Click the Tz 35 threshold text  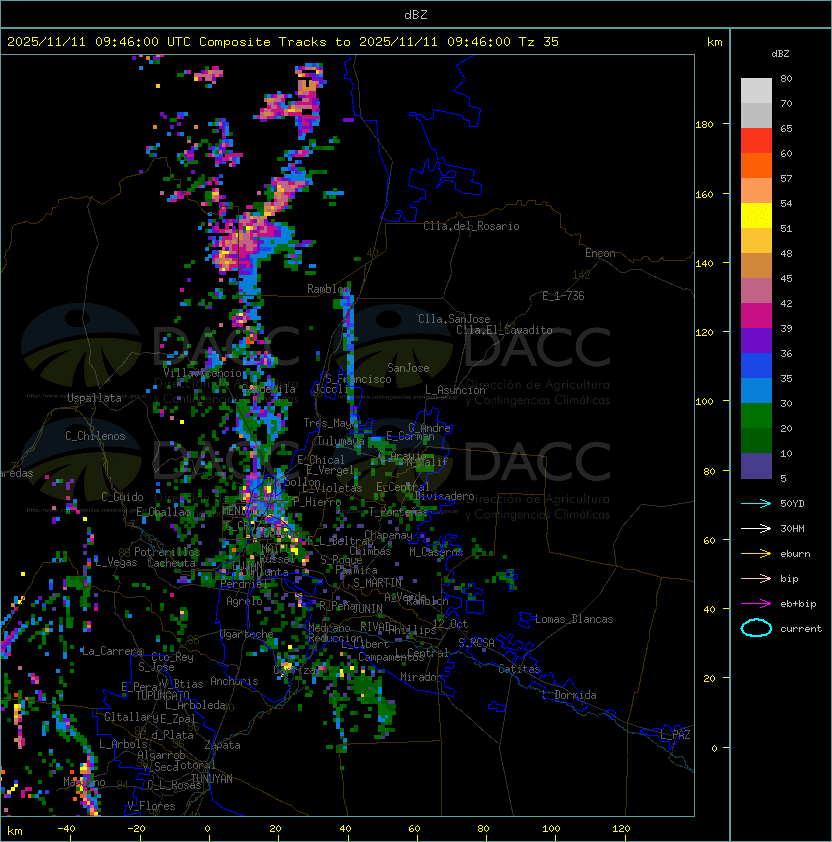(x=539, y=41)
